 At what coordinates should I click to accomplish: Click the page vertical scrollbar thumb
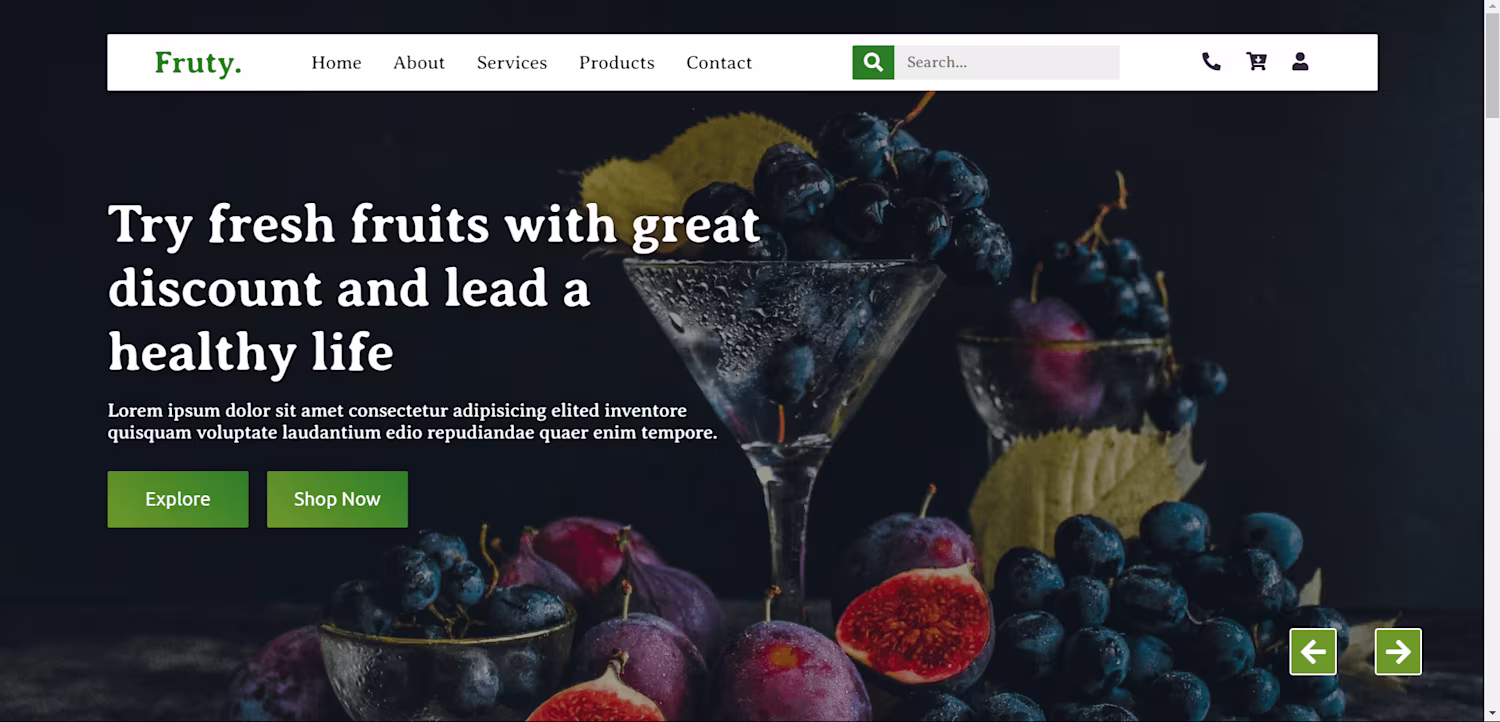click(x=1492, y=65)
